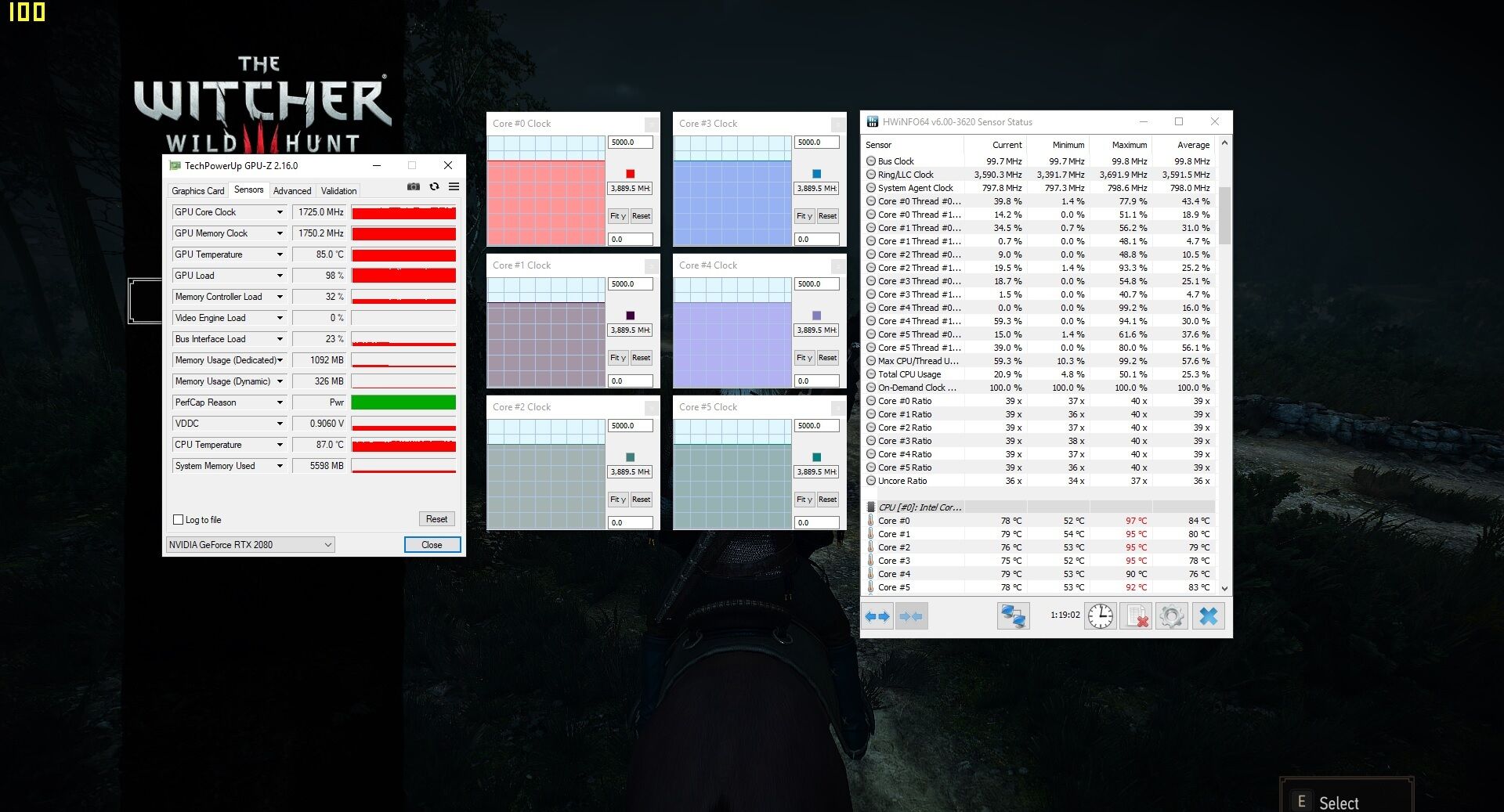
Task: Open the GPU-Z hamburger menu
Action: point(454,186)
